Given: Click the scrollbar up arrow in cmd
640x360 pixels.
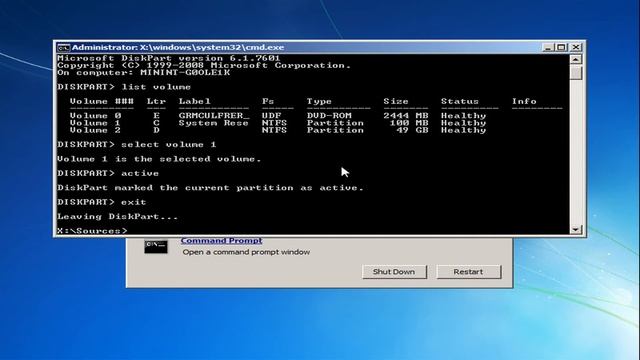Looking at the screenshot, I should pyautogui.click(x=576, y=60).
